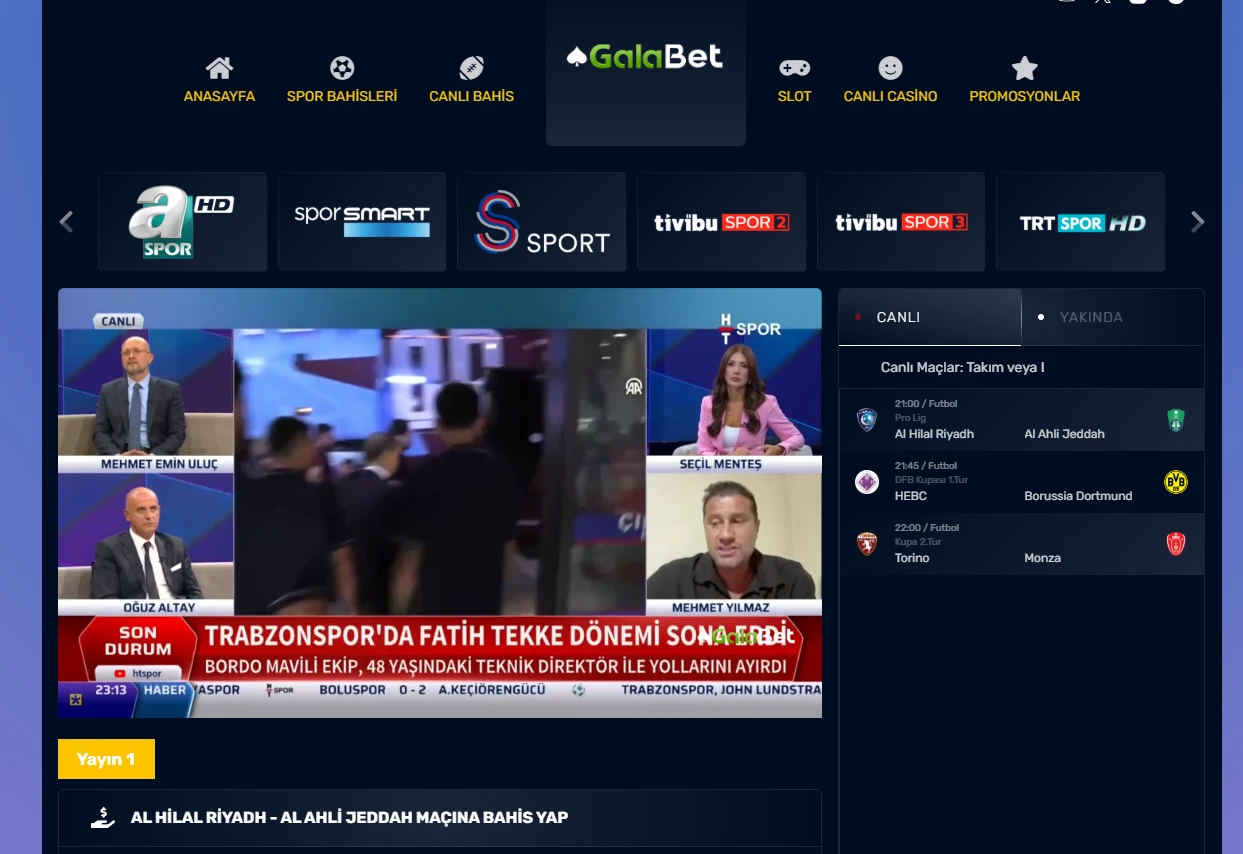This screenshot has height=854, width=1243.
Task: Show previous channels with left arrow
Action: pos(66,222)
